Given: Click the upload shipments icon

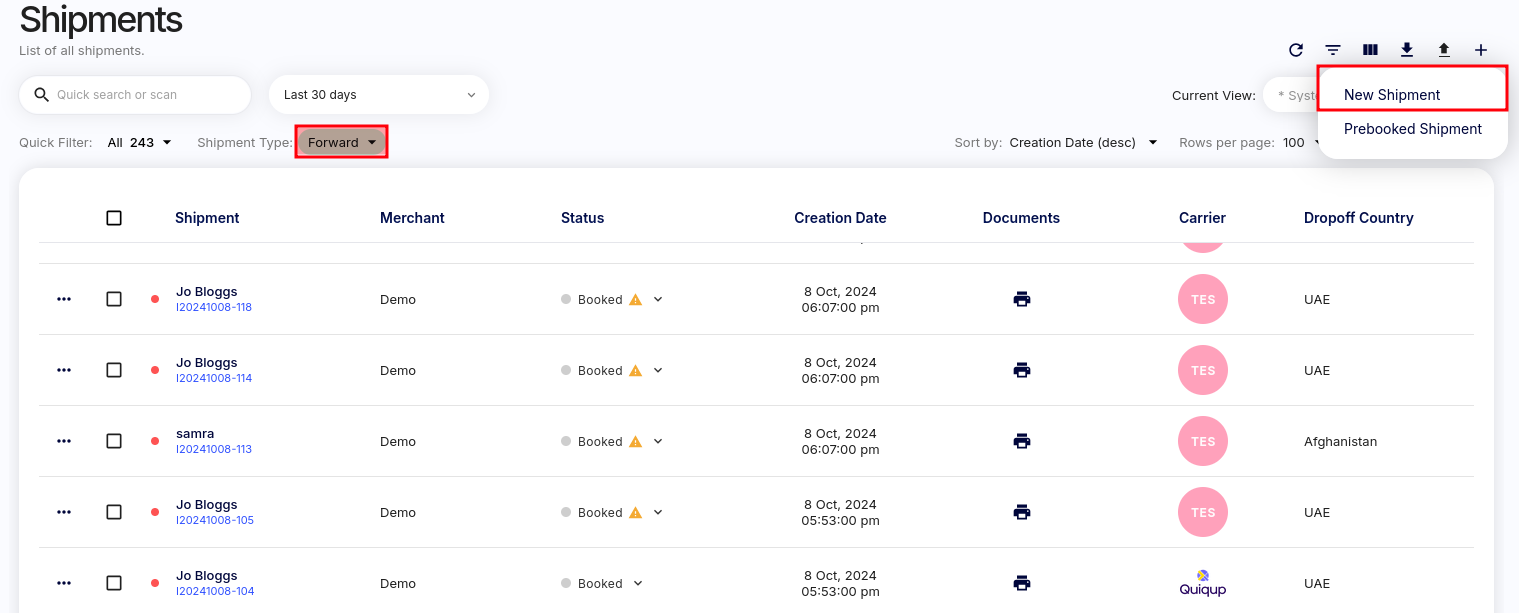Looking at the screenshot, I should (1444, 50).
